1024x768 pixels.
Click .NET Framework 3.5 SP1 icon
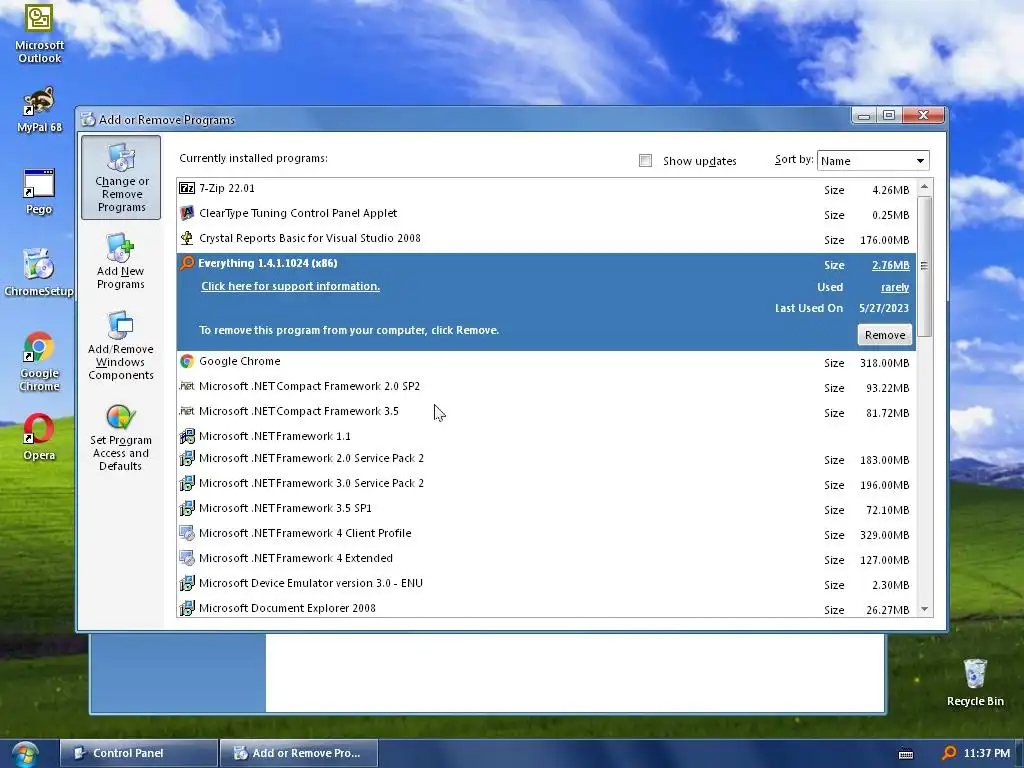tap(187, 508)
